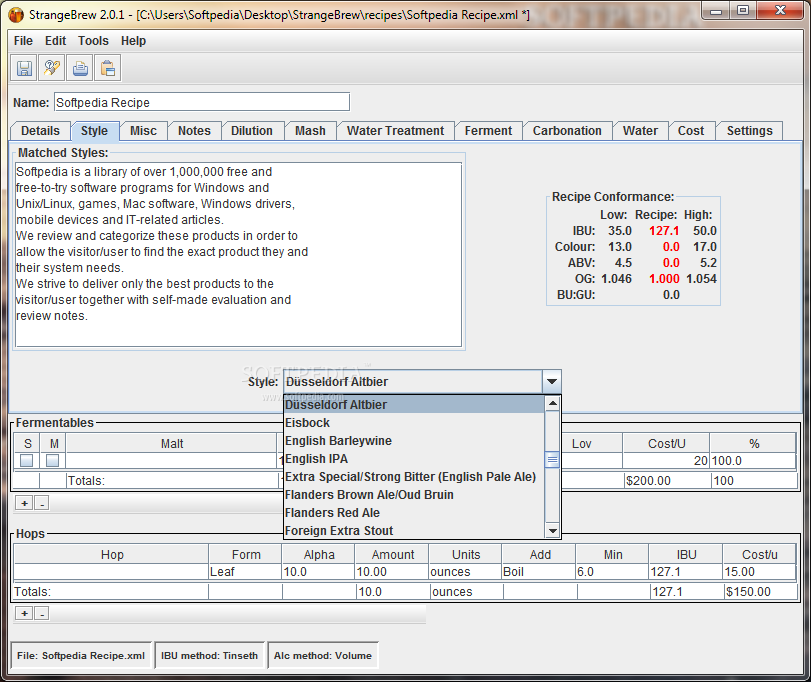811x682 pixels.
Task: Open the Edit menu
Action: (x=55, y=41)
